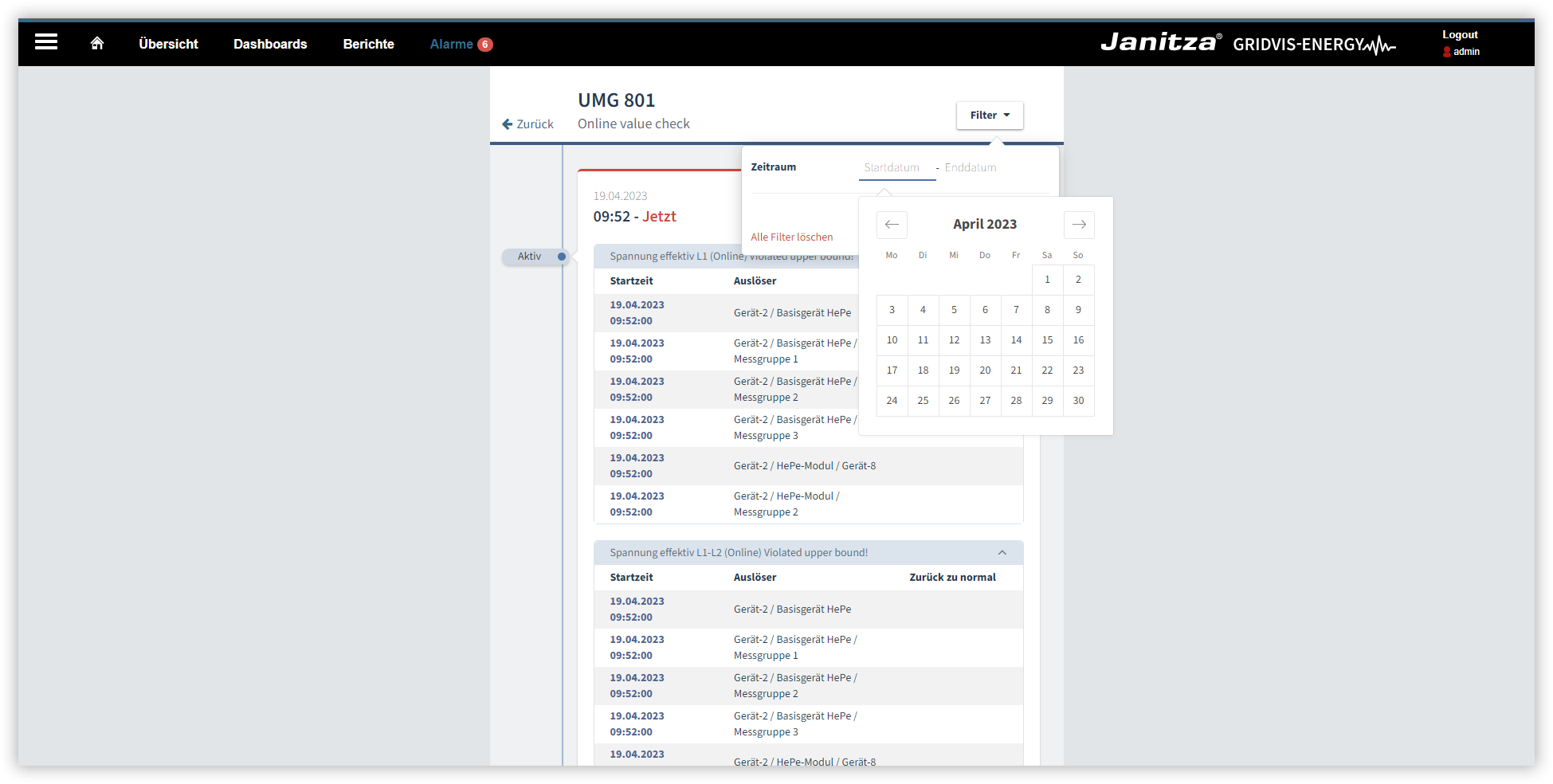Click Alle Filter löschen
The height and width of the screenshot is (784, 1553).
point(791,237)
